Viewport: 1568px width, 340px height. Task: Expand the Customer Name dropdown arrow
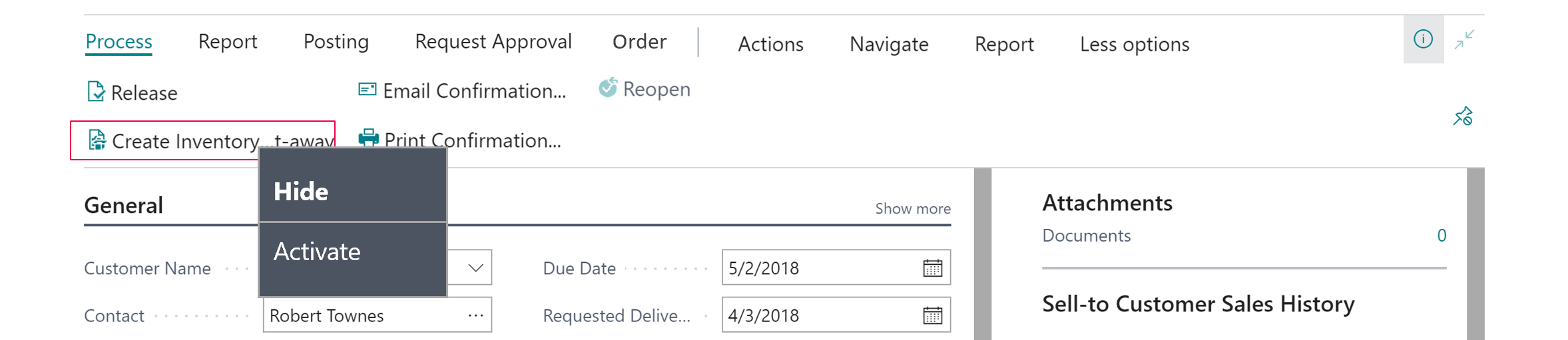point(475,267)
